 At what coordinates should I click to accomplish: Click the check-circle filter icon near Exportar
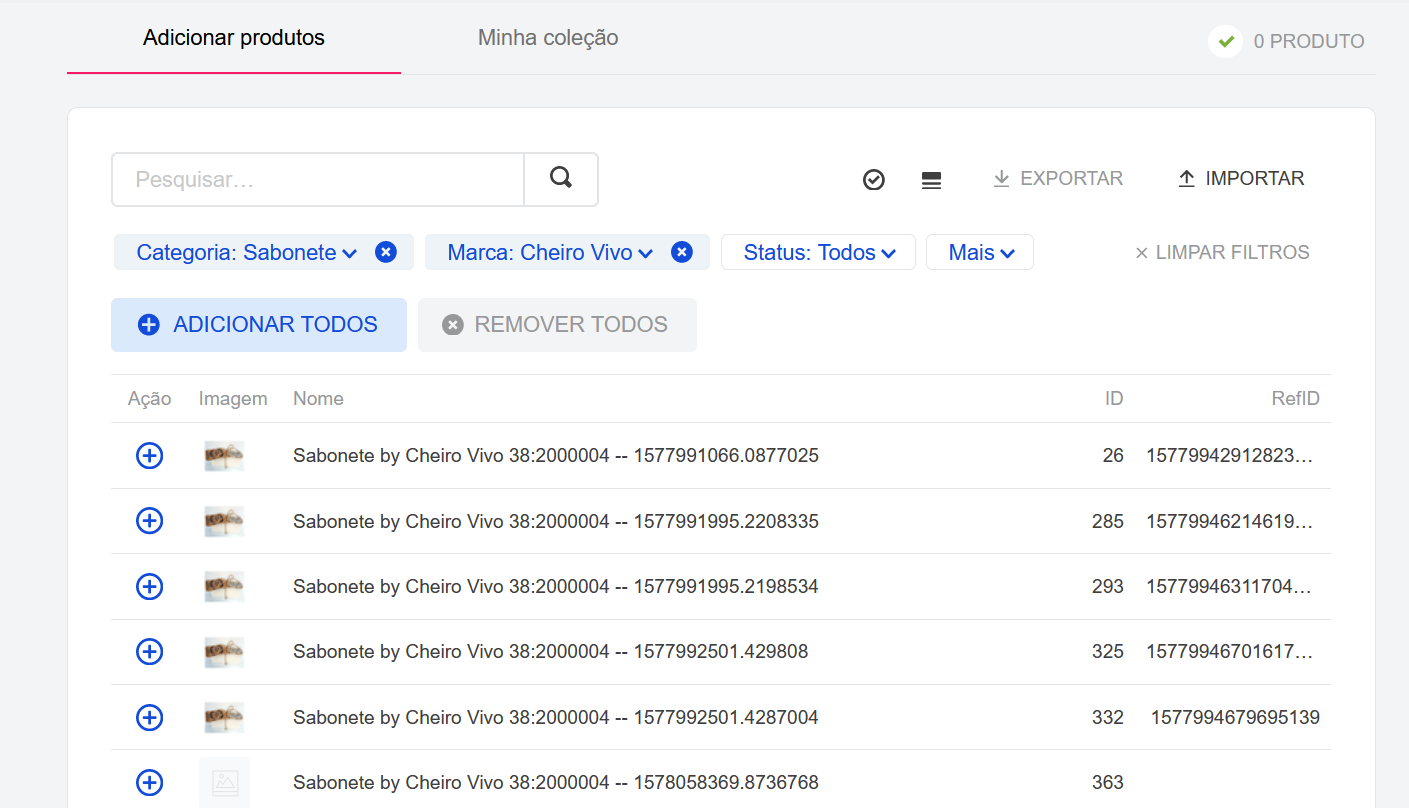873,180
